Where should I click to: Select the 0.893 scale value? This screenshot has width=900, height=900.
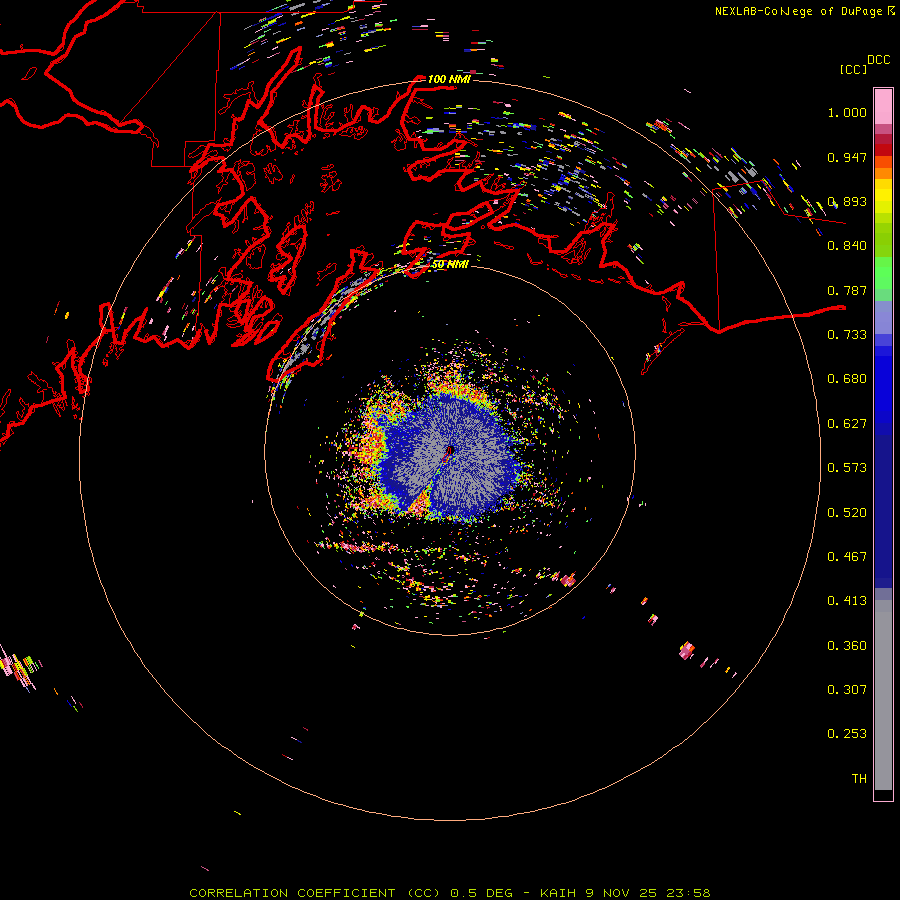tap(847, 201)
